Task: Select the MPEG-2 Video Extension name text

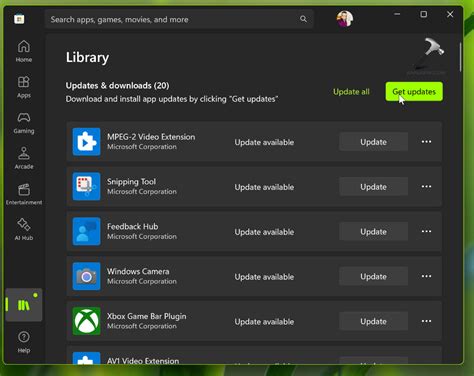Action: point(151,137)
